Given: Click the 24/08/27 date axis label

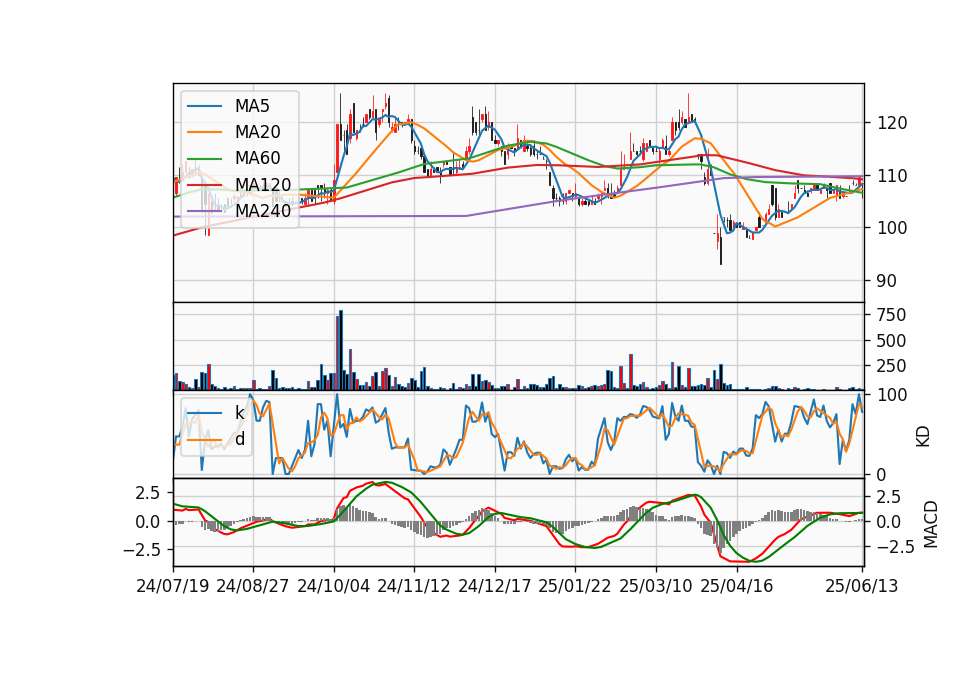Looking at the screenshot, I should click(253, 586).
